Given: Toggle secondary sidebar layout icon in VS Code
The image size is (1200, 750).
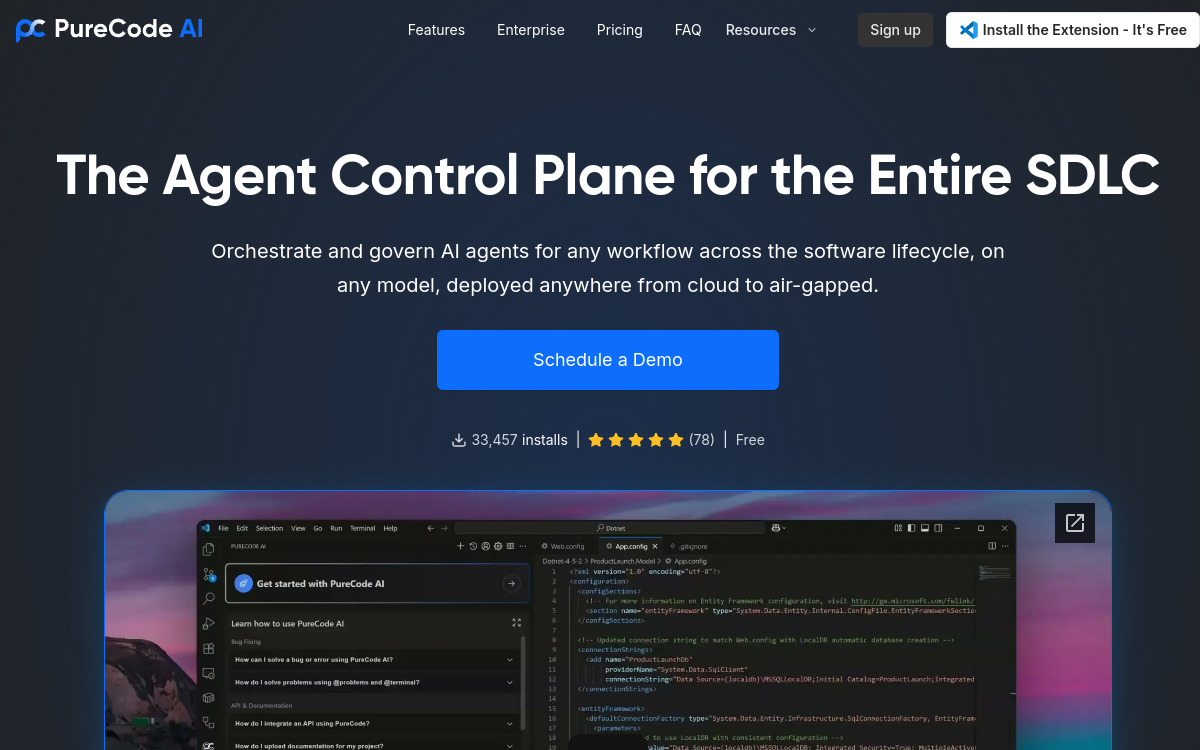Looking at the screenshot, I should tap(938, 528).
